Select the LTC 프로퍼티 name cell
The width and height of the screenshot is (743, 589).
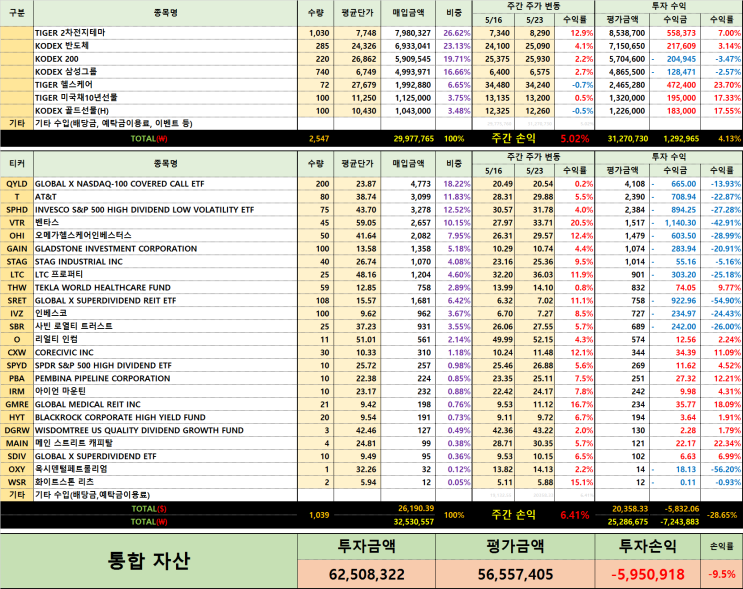[165, 274]
